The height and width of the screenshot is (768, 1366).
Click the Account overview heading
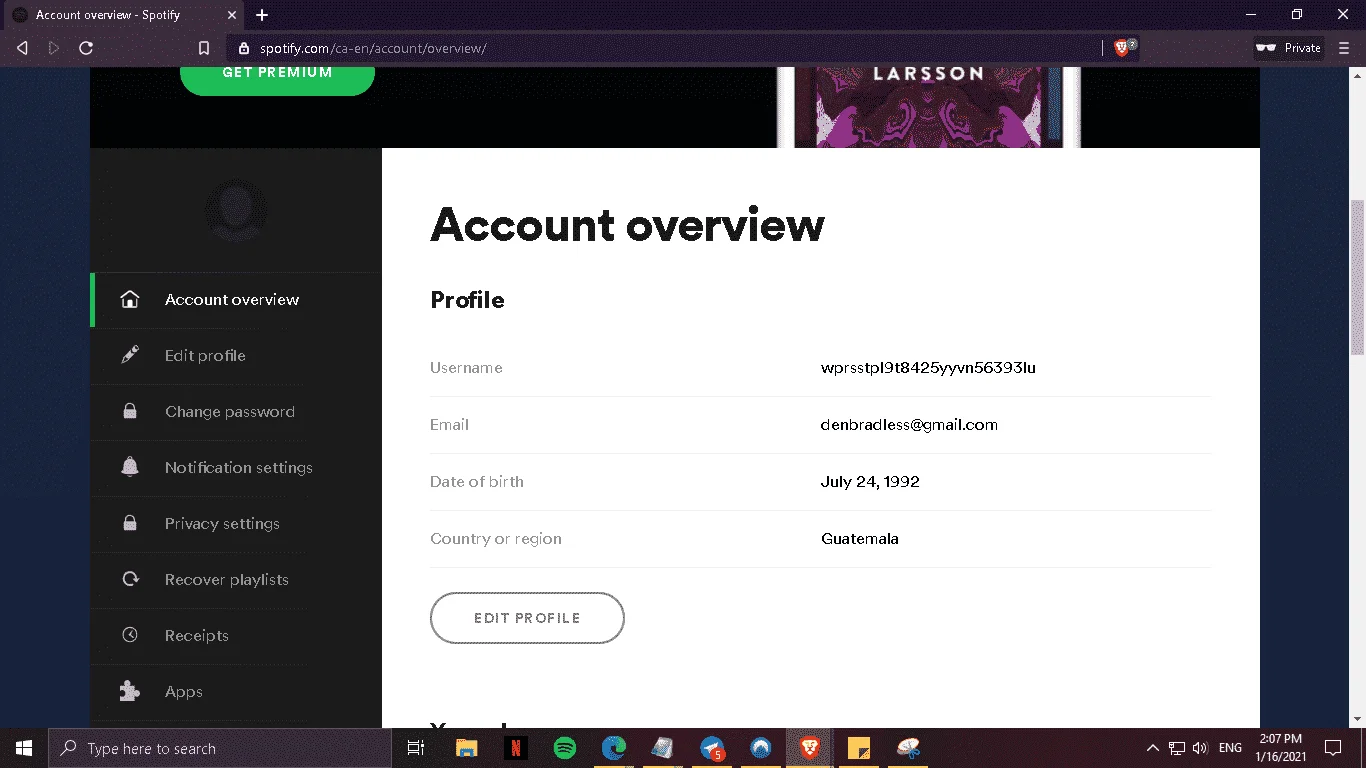point(627,225)
